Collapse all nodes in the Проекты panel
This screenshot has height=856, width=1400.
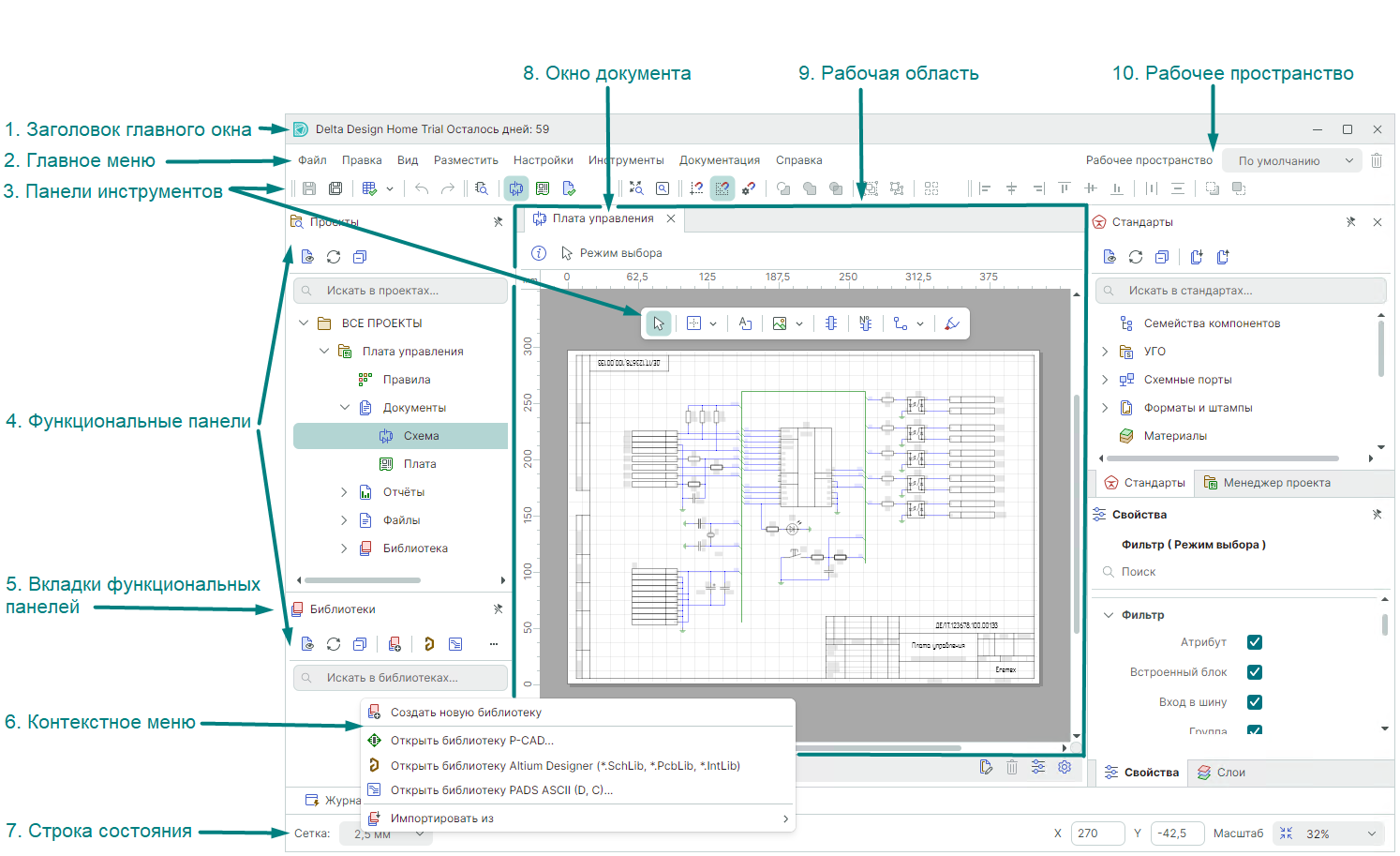coord(360,256)
